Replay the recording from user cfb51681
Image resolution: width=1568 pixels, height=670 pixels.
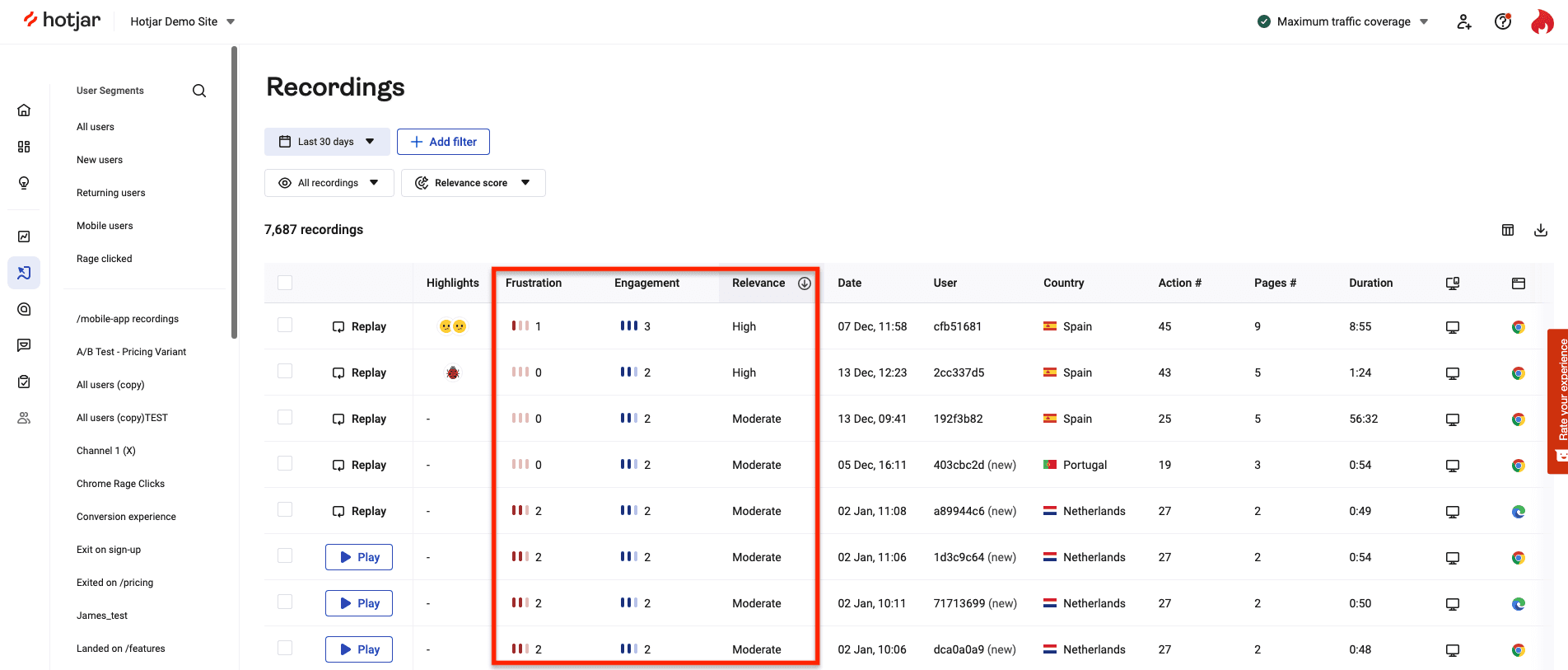[x=359, y=326]
